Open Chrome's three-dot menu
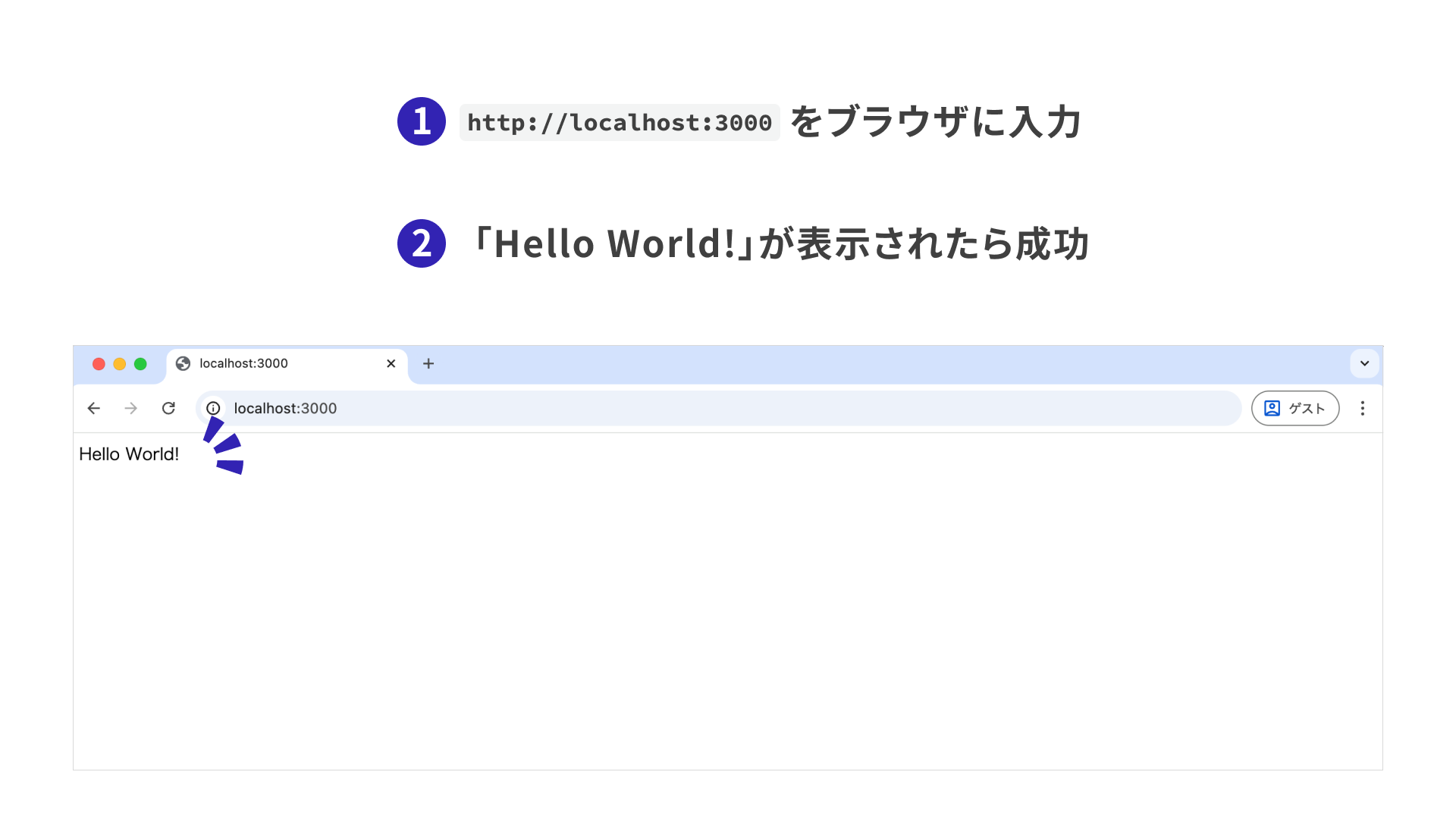 coord(1362,409)
